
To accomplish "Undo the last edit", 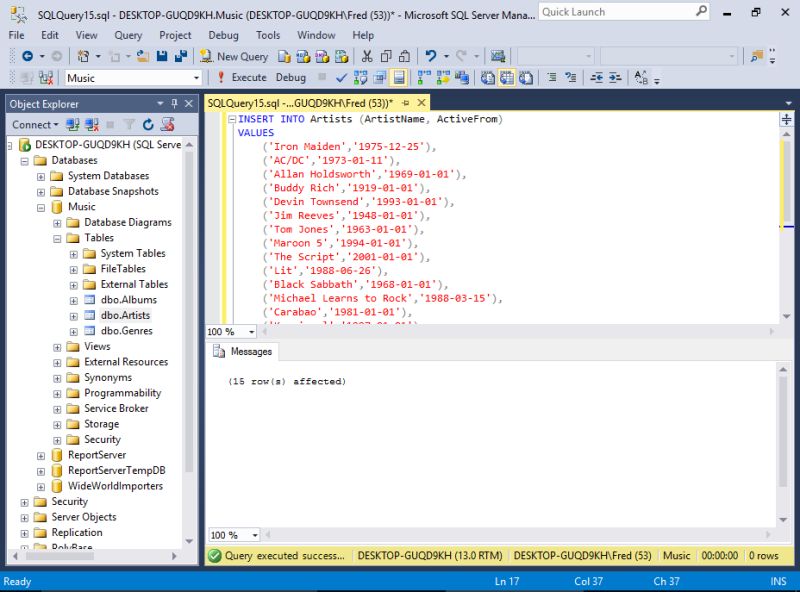I will (430, 57).
